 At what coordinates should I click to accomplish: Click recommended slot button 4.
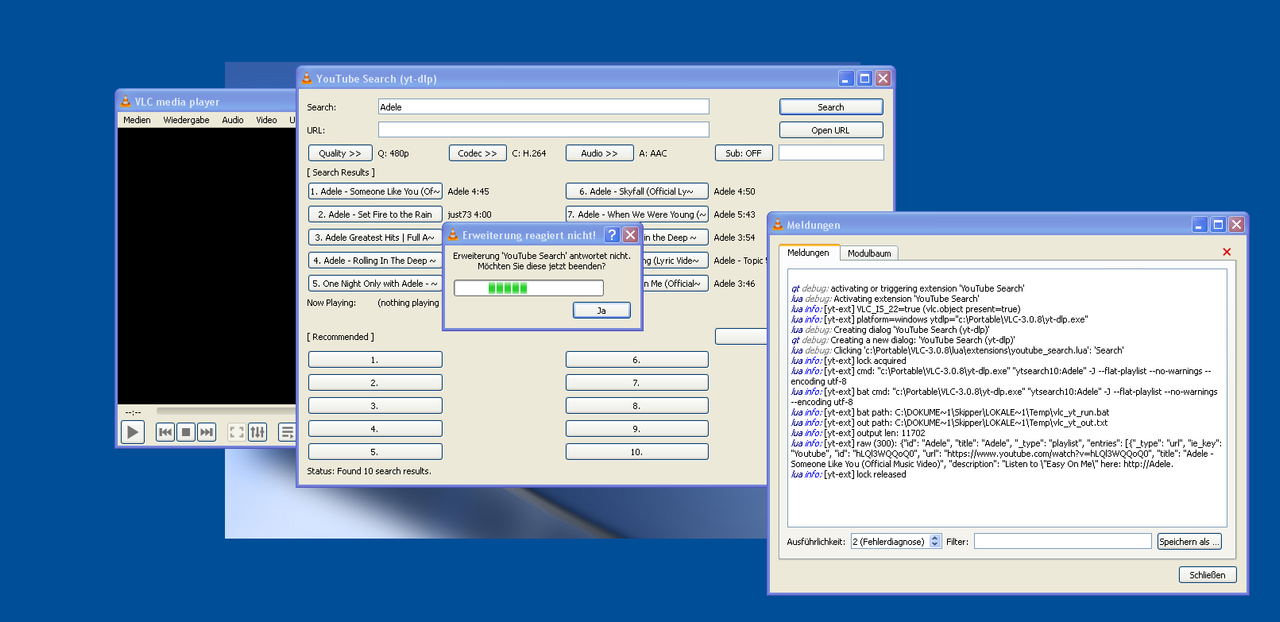tap(375, 428)
